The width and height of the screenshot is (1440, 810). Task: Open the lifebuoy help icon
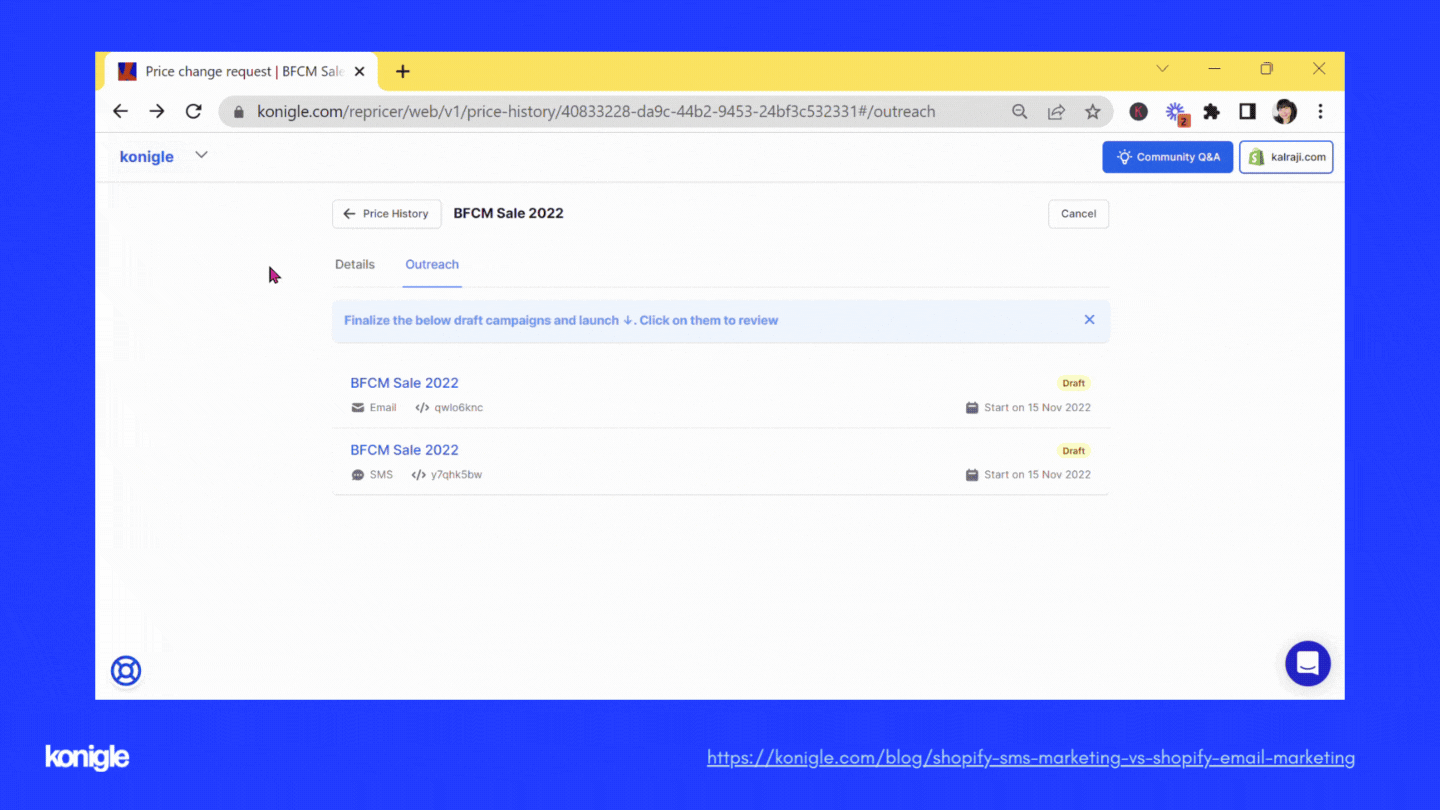point(126,671)
